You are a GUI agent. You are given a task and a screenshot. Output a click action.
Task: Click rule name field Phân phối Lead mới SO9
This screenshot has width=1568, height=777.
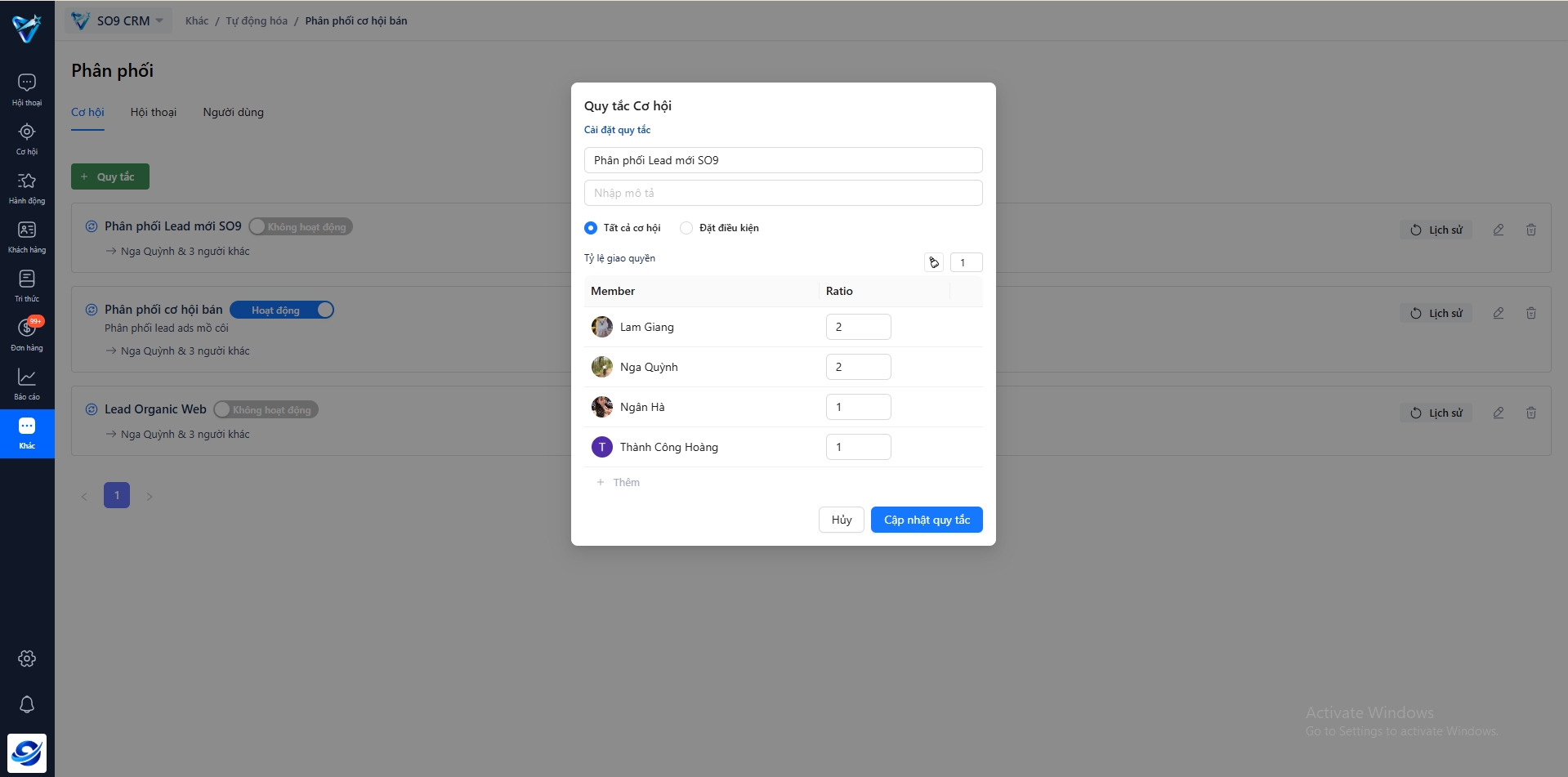tap(783, 160)
